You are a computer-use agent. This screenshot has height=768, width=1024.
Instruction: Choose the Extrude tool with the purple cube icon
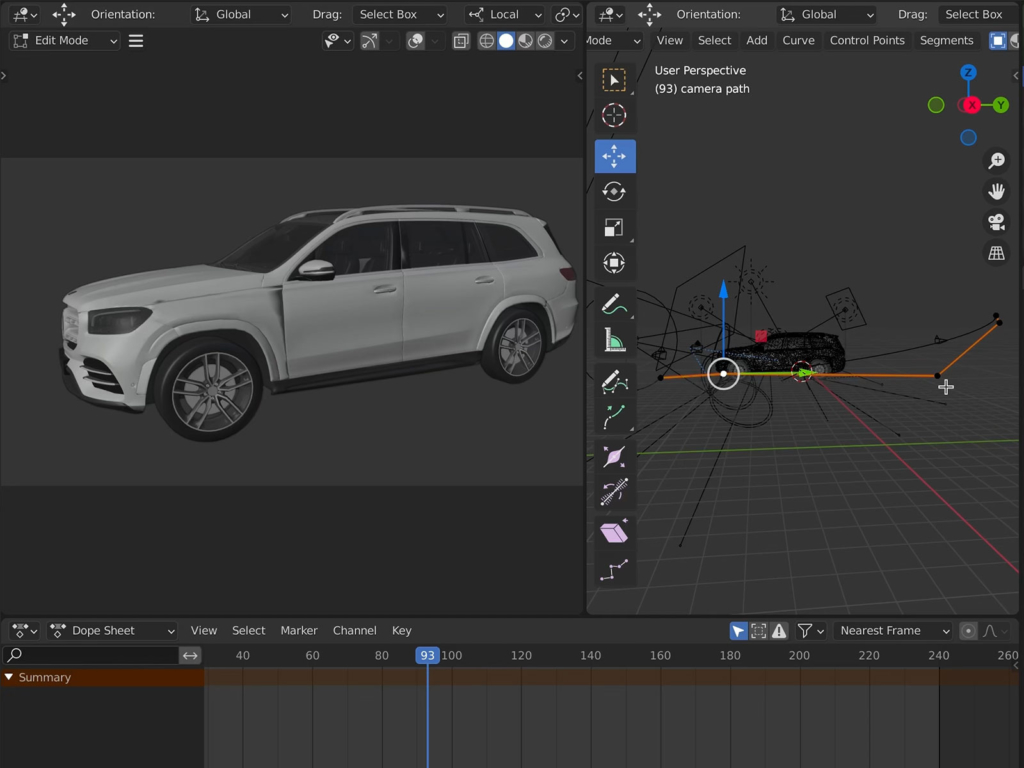[x=614, y=530]
